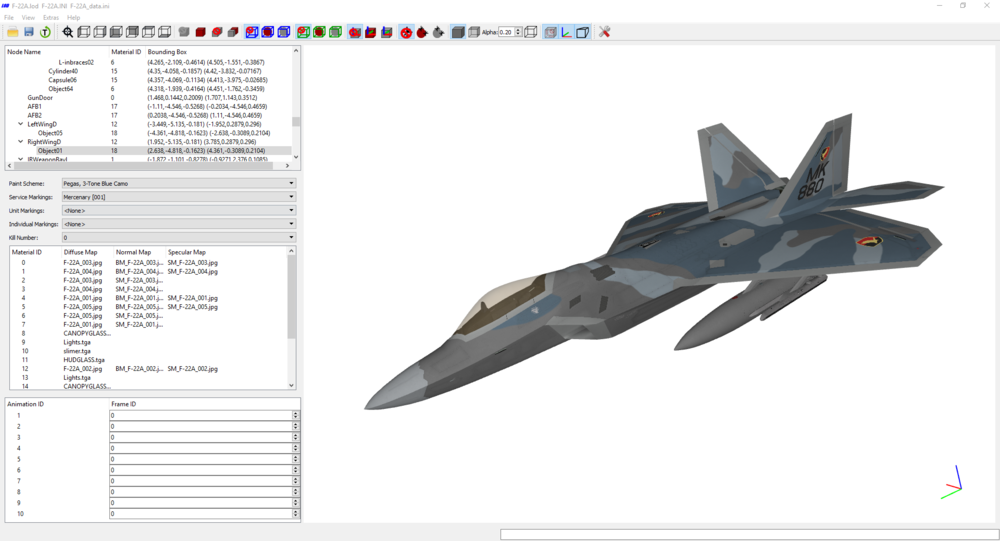Open the View menu
1000x541 pixels.
point(28,18)
